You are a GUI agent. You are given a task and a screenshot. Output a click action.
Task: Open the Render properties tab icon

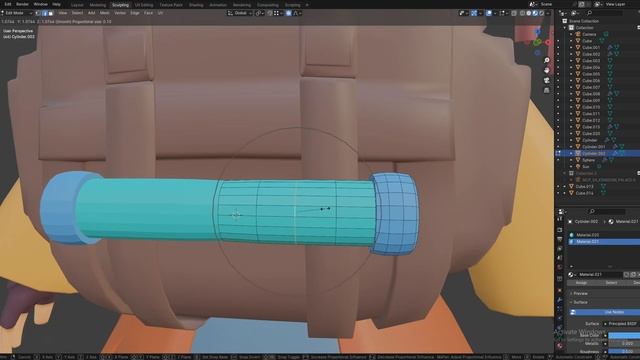point(560,230)
